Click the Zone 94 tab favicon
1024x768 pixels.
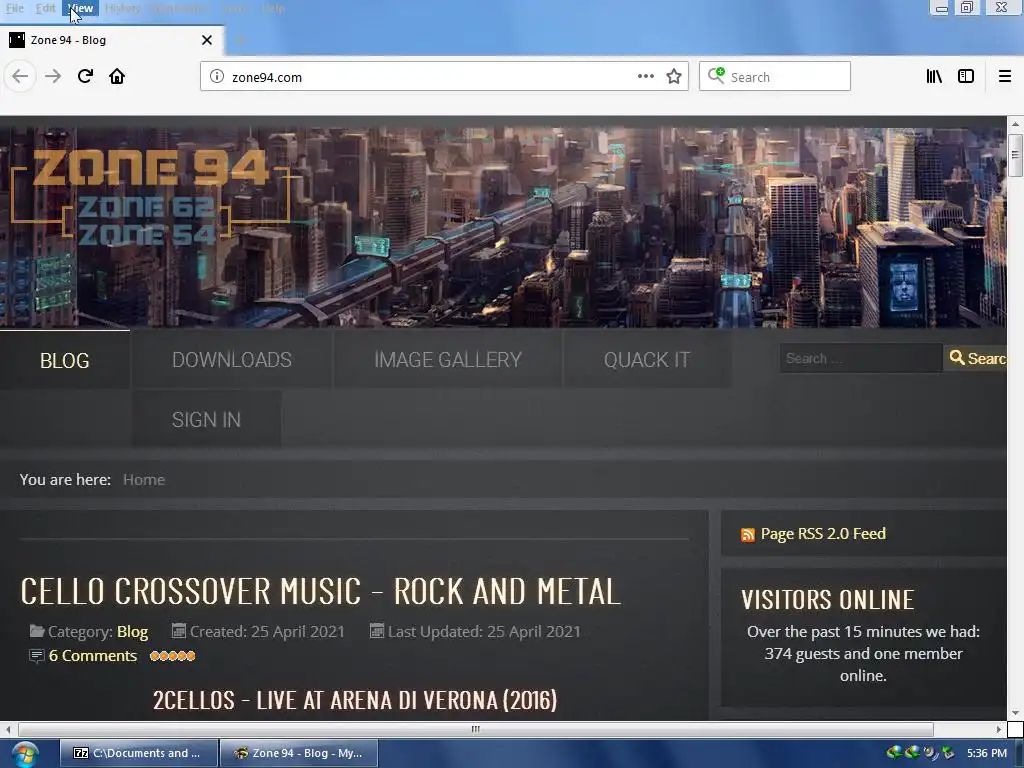point(17,40)
